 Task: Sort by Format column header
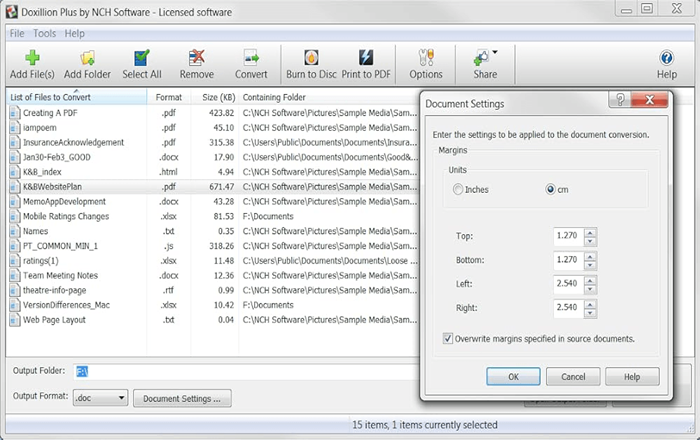pos(169,97)
